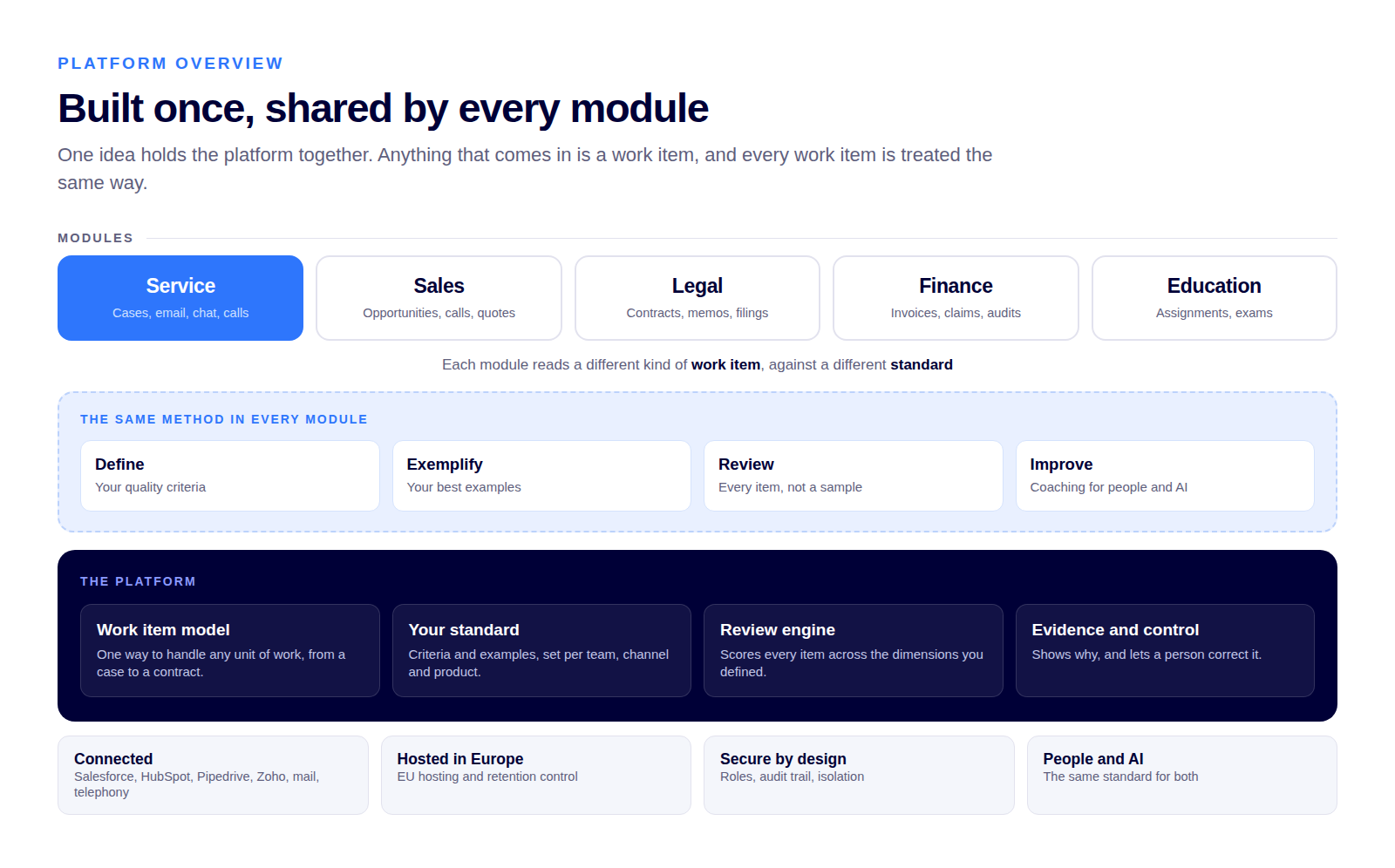Select the Review engine card
This screenshot has width=1395, height=868.
[x=854, y=650]
